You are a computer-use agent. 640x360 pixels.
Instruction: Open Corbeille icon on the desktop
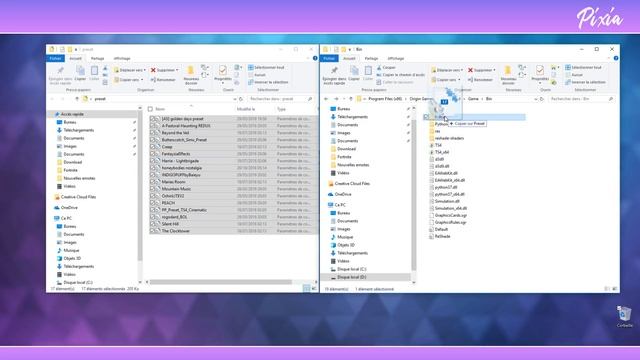pyautogui.click(x=624, y=317)
